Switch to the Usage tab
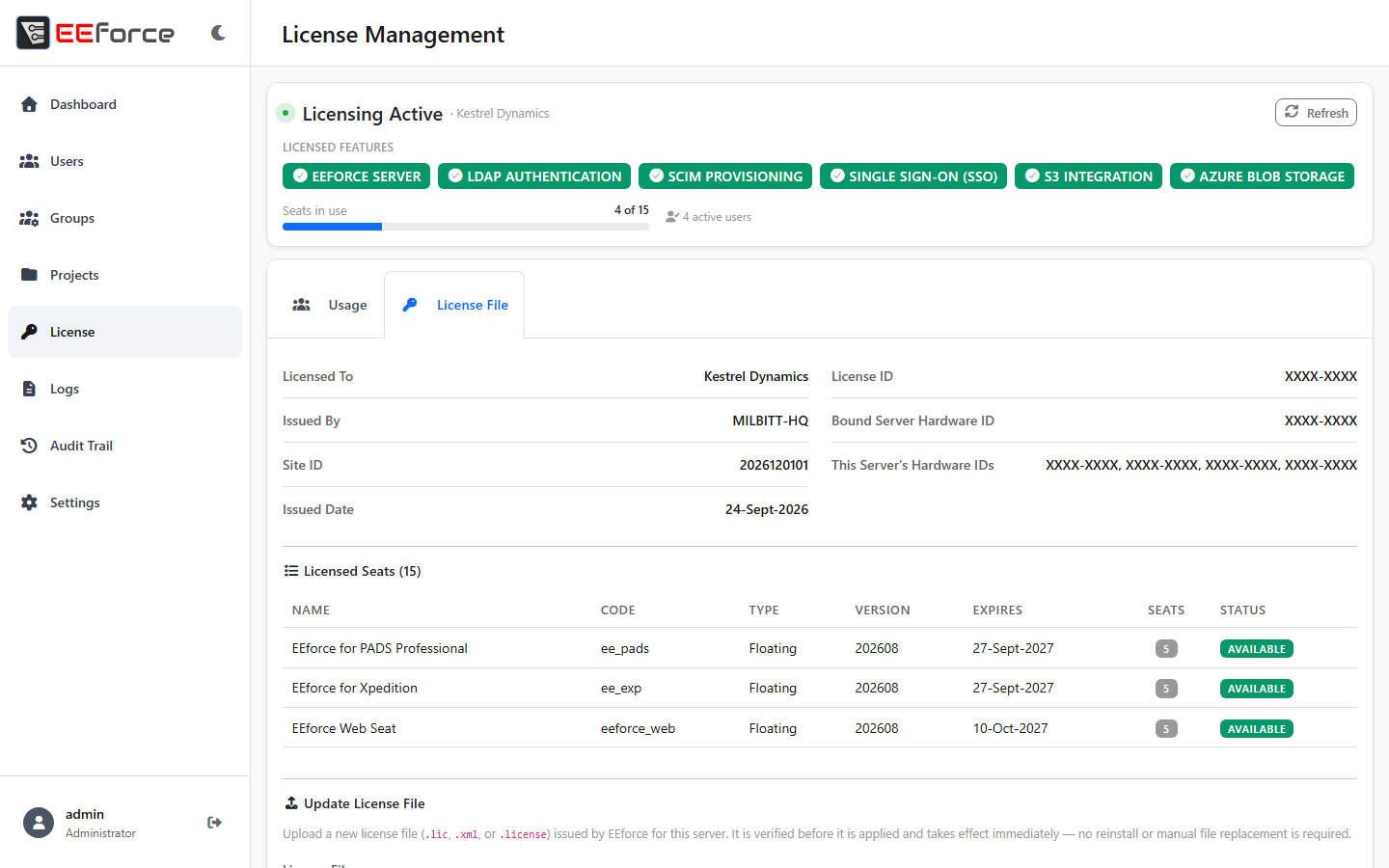1389x868 pixels. coord(329,305)
